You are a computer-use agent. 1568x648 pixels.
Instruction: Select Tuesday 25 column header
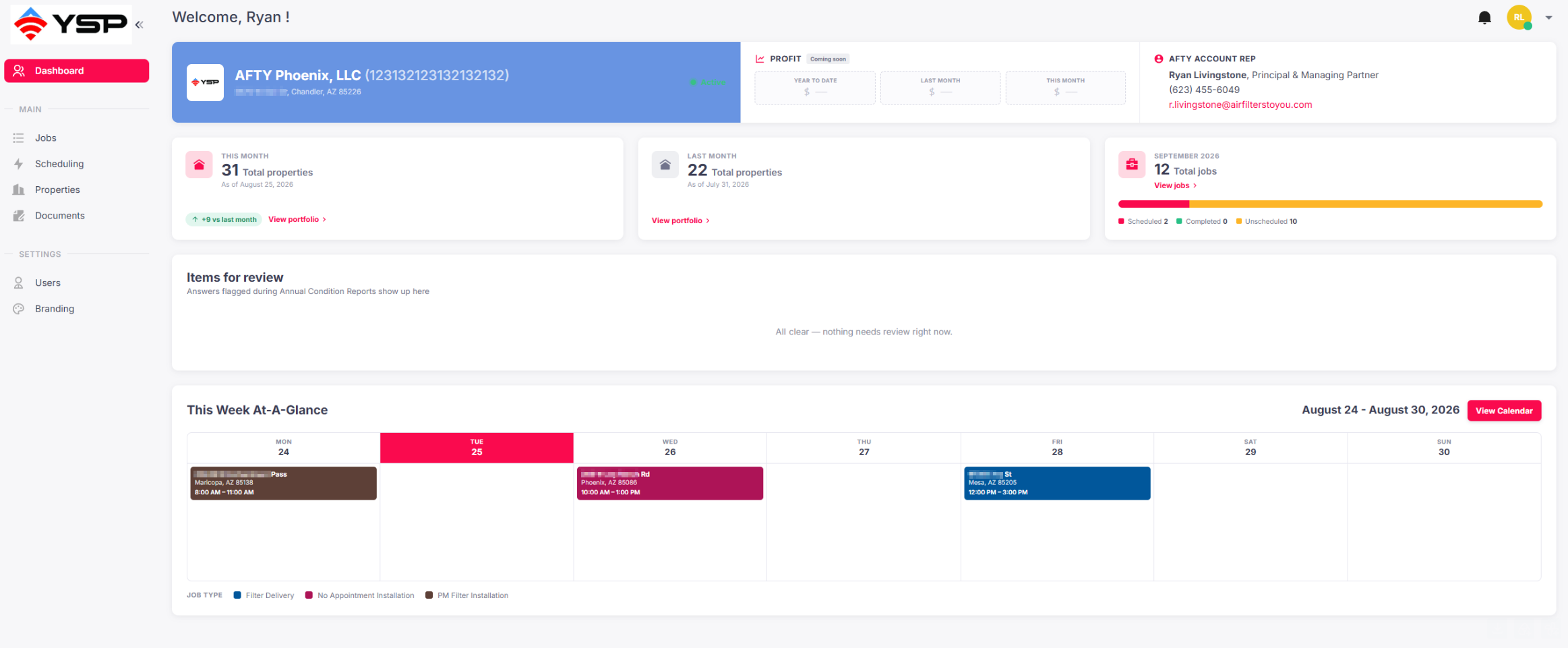tap(477, 448)
